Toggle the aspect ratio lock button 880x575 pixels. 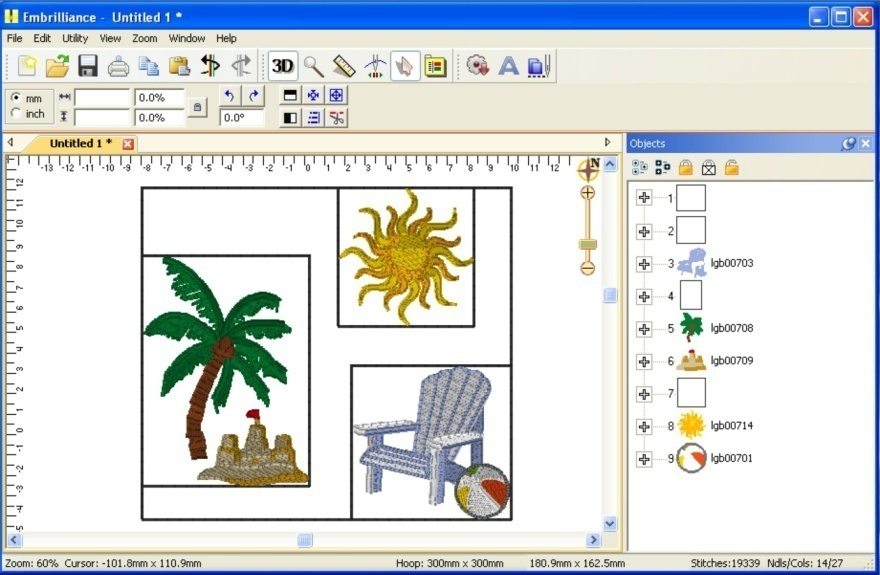[198, 107]
